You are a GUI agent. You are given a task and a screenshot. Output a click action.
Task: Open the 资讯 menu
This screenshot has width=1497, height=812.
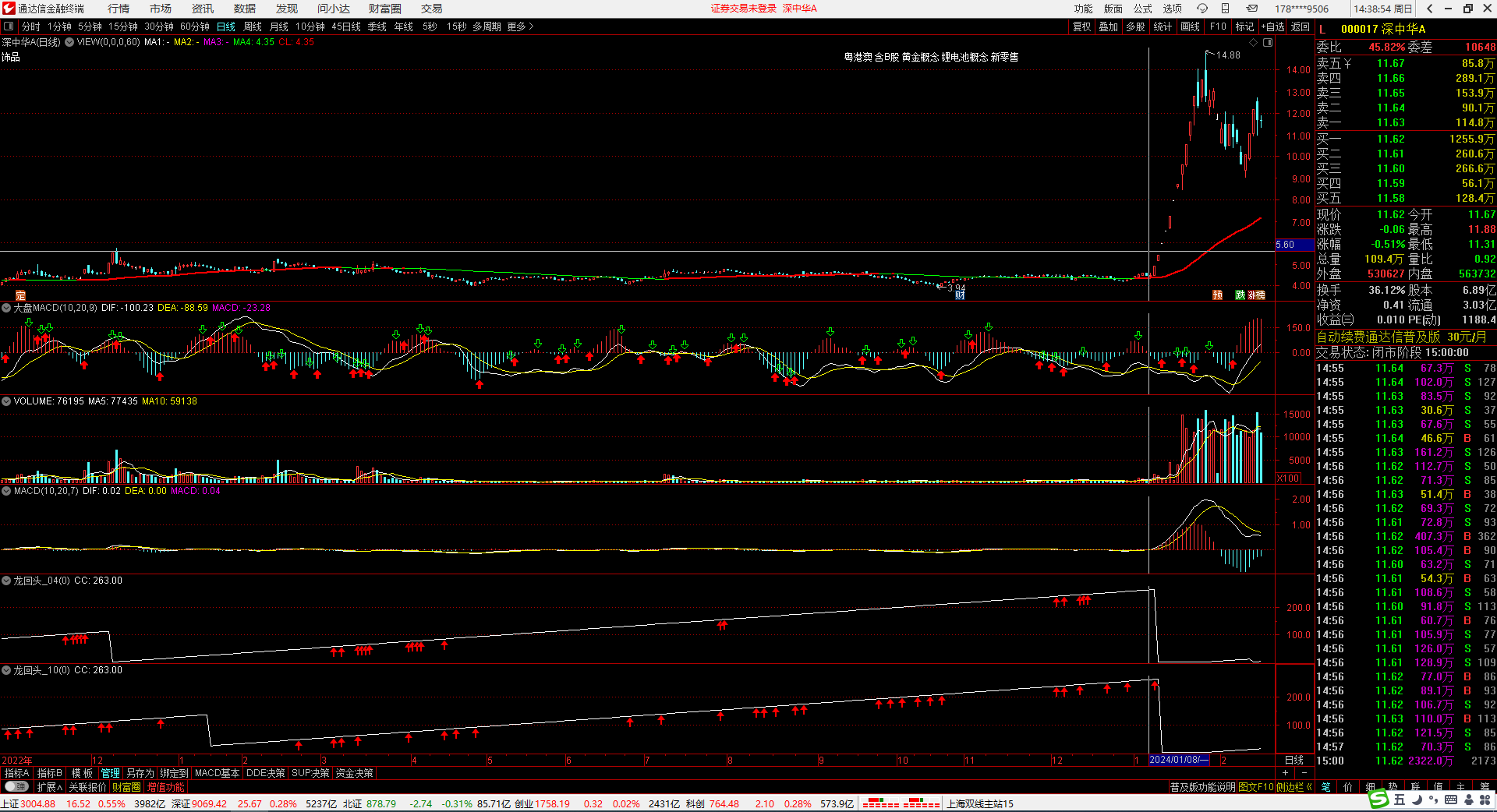point(203,9)
